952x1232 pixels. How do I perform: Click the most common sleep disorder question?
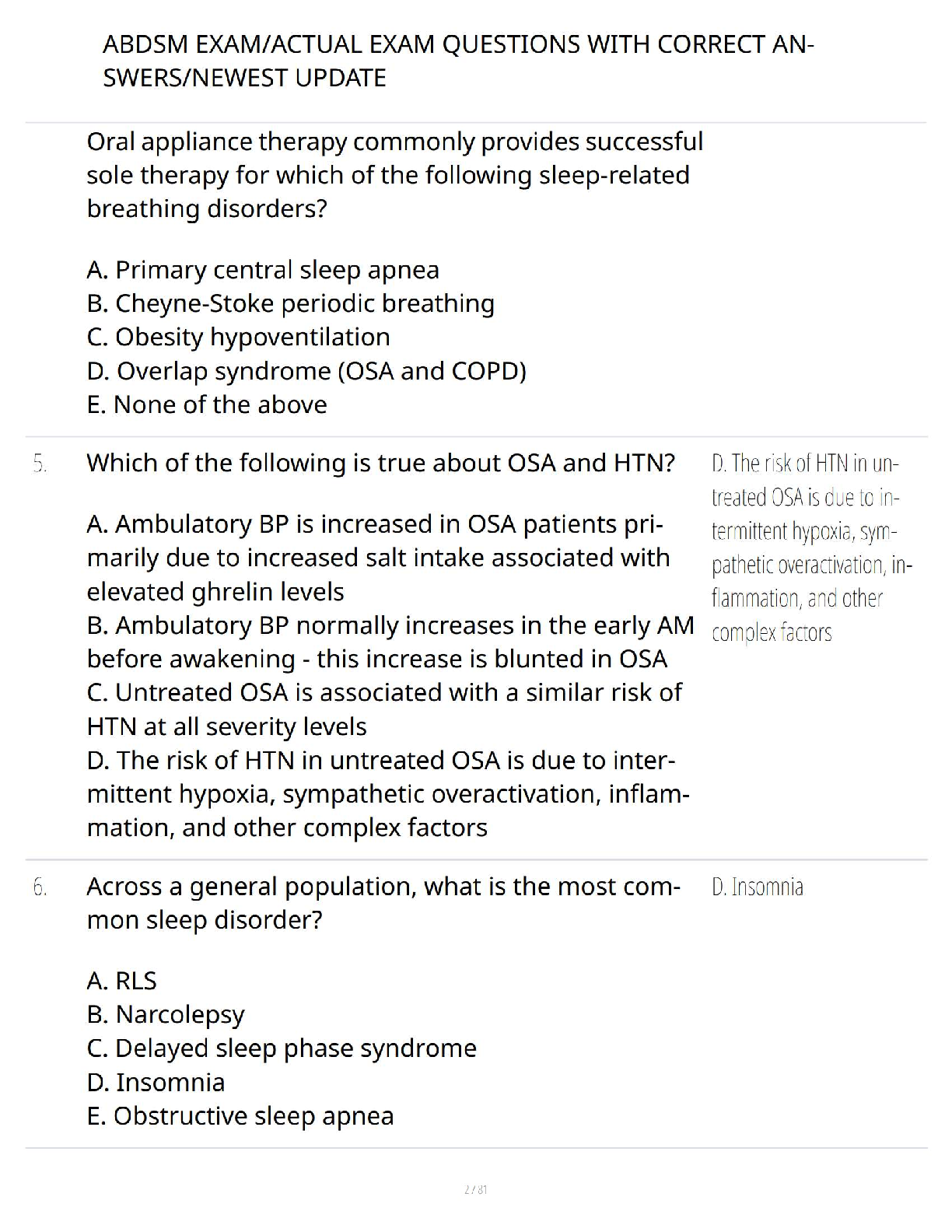click(x=383, y=903)
